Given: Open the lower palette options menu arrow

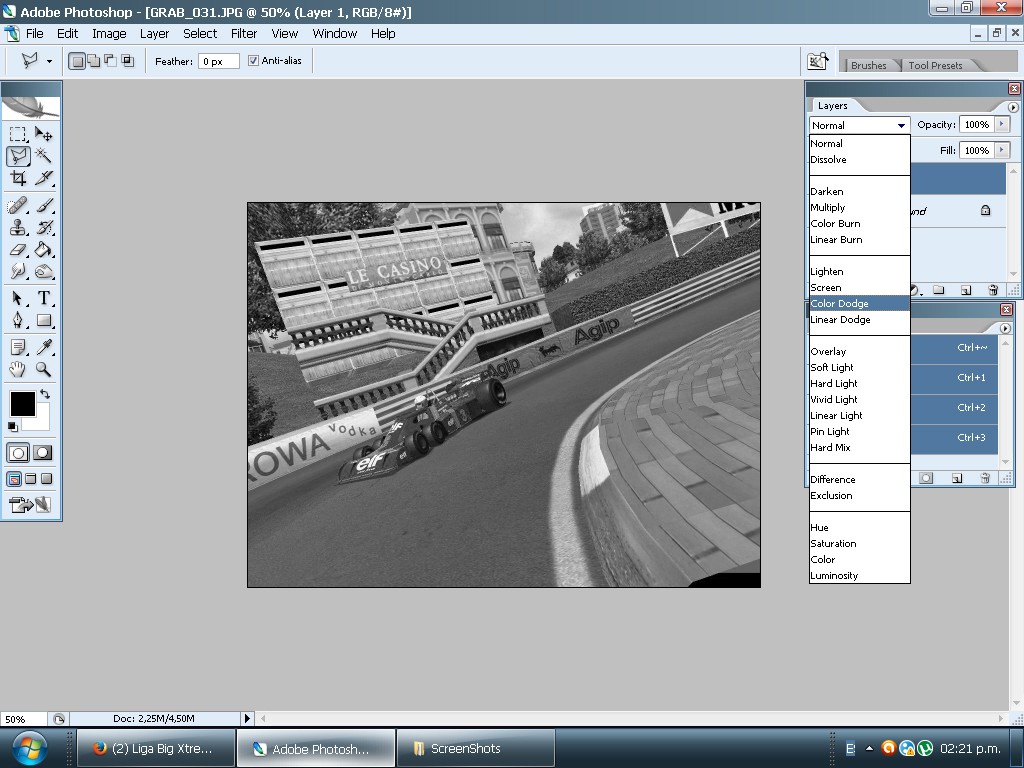Looking at the screenshot, I should 1005,328.
